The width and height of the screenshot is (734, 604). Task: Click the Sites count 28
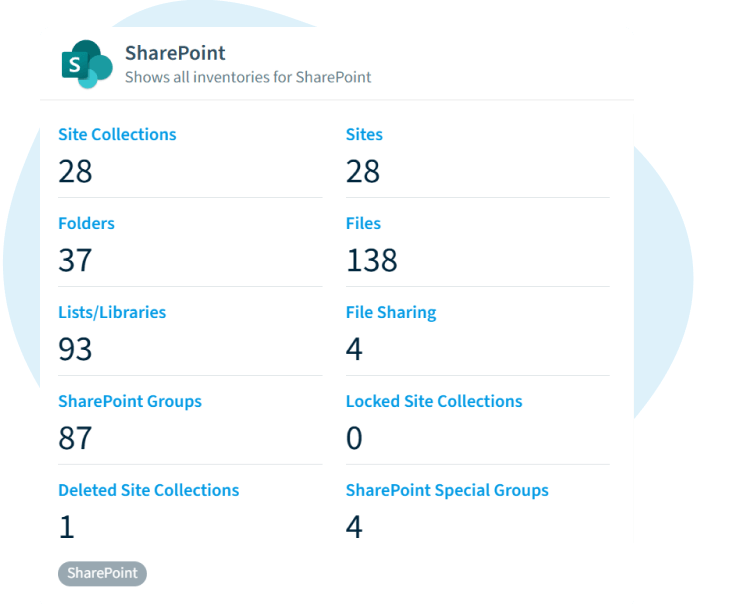[x=363, y=171]
